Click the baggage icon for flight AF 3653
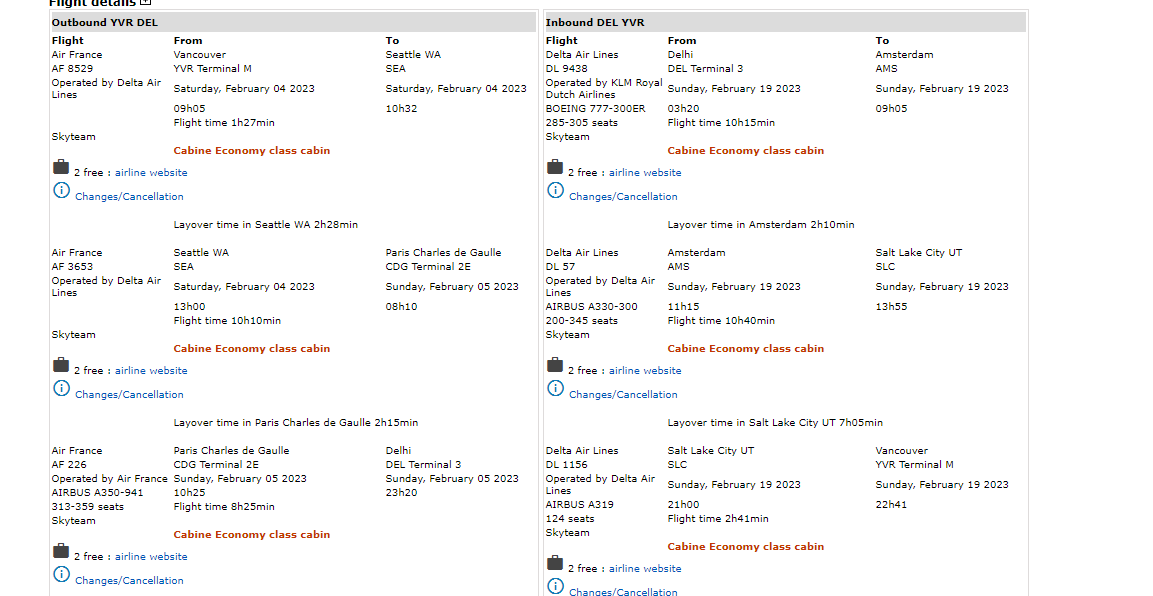The image size is (1153, 596). coord(61,366)
